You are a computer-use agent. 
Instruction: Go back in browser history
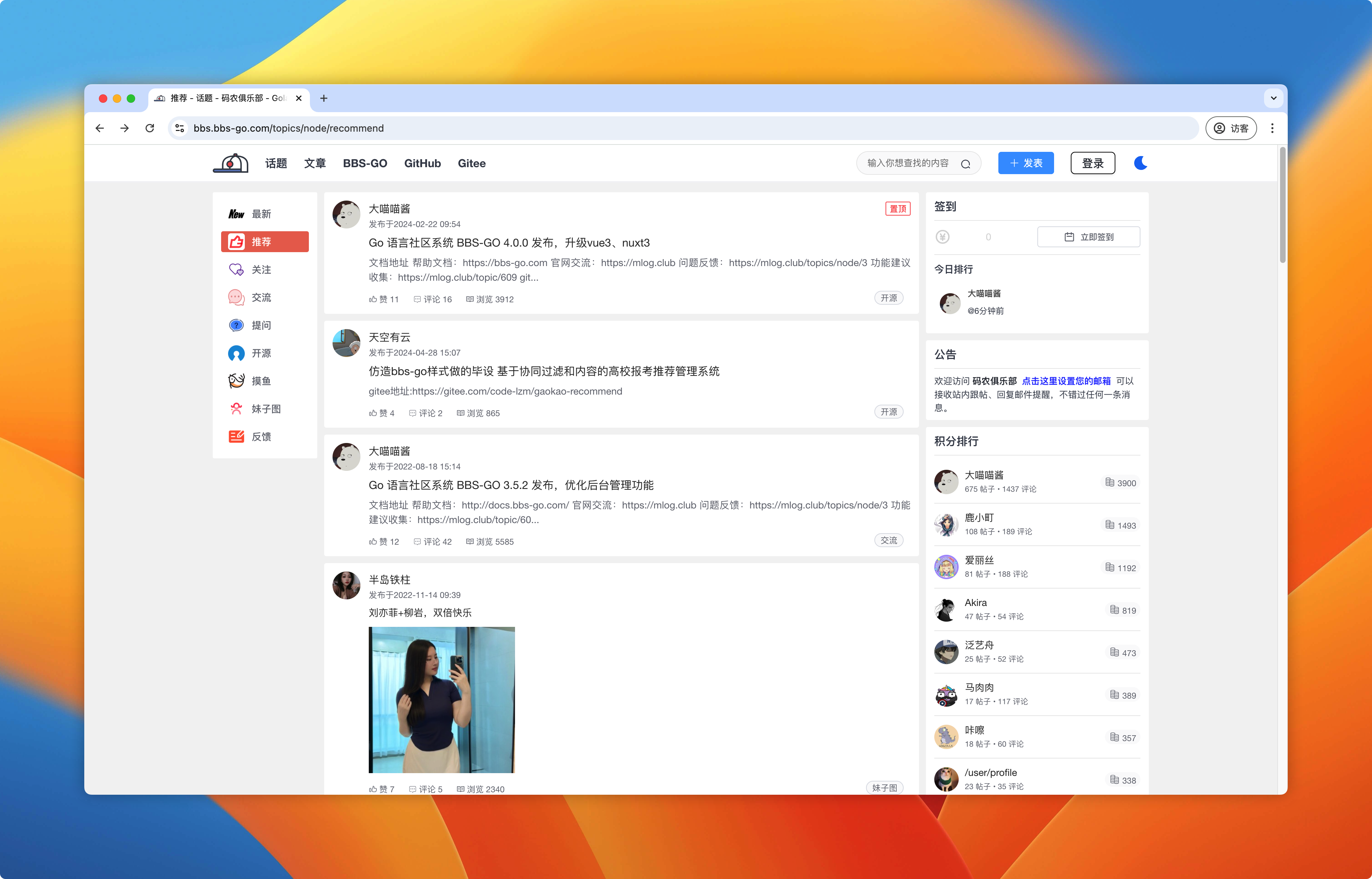click(100, 129)
